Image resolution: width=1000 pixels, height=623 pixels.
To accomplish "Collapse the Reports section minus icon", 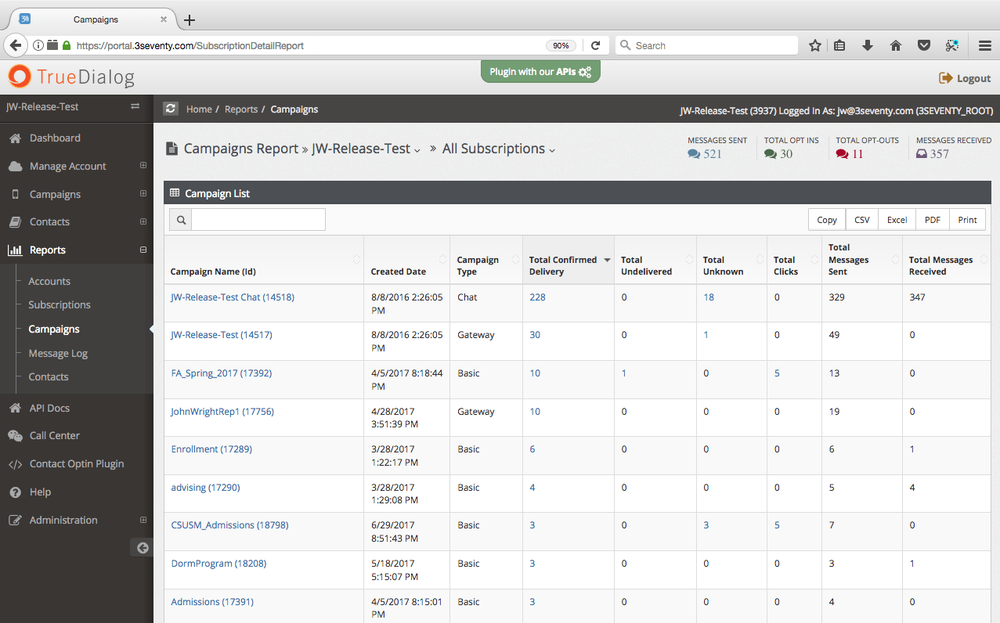I will click(143, 249).
